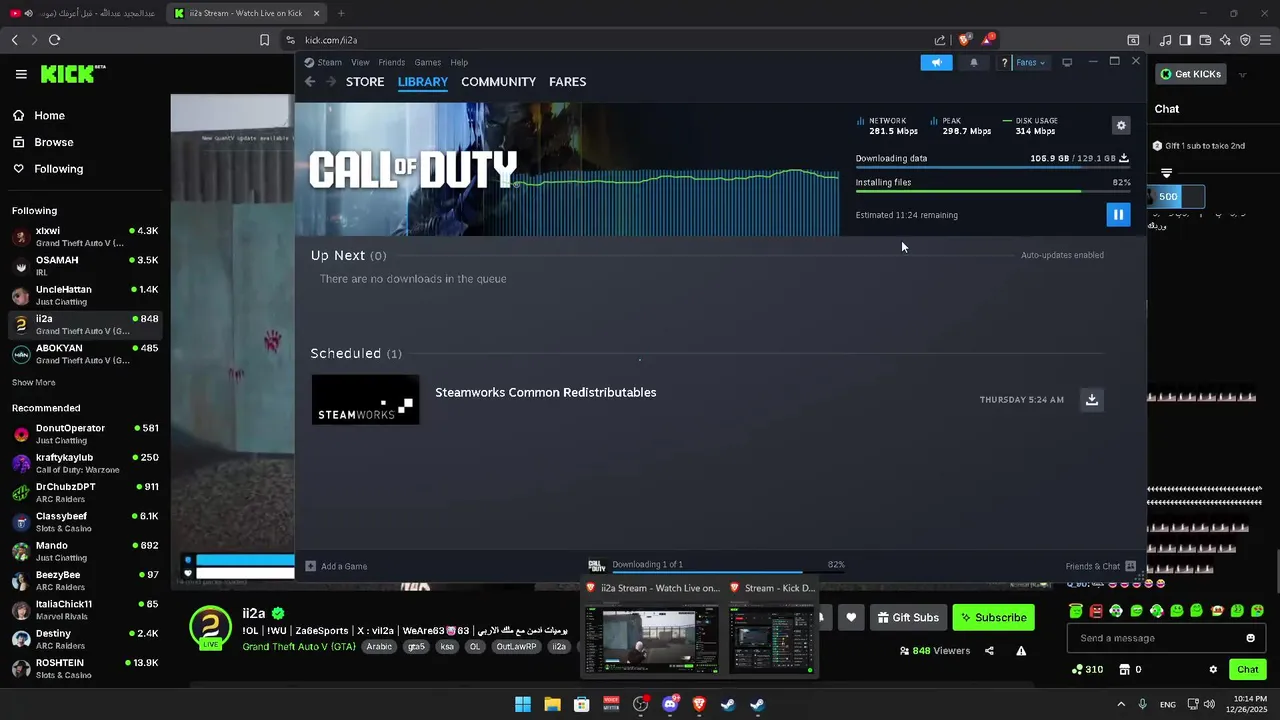
Task: Expand the Fares account dropdown
Action: [1030, 62]
